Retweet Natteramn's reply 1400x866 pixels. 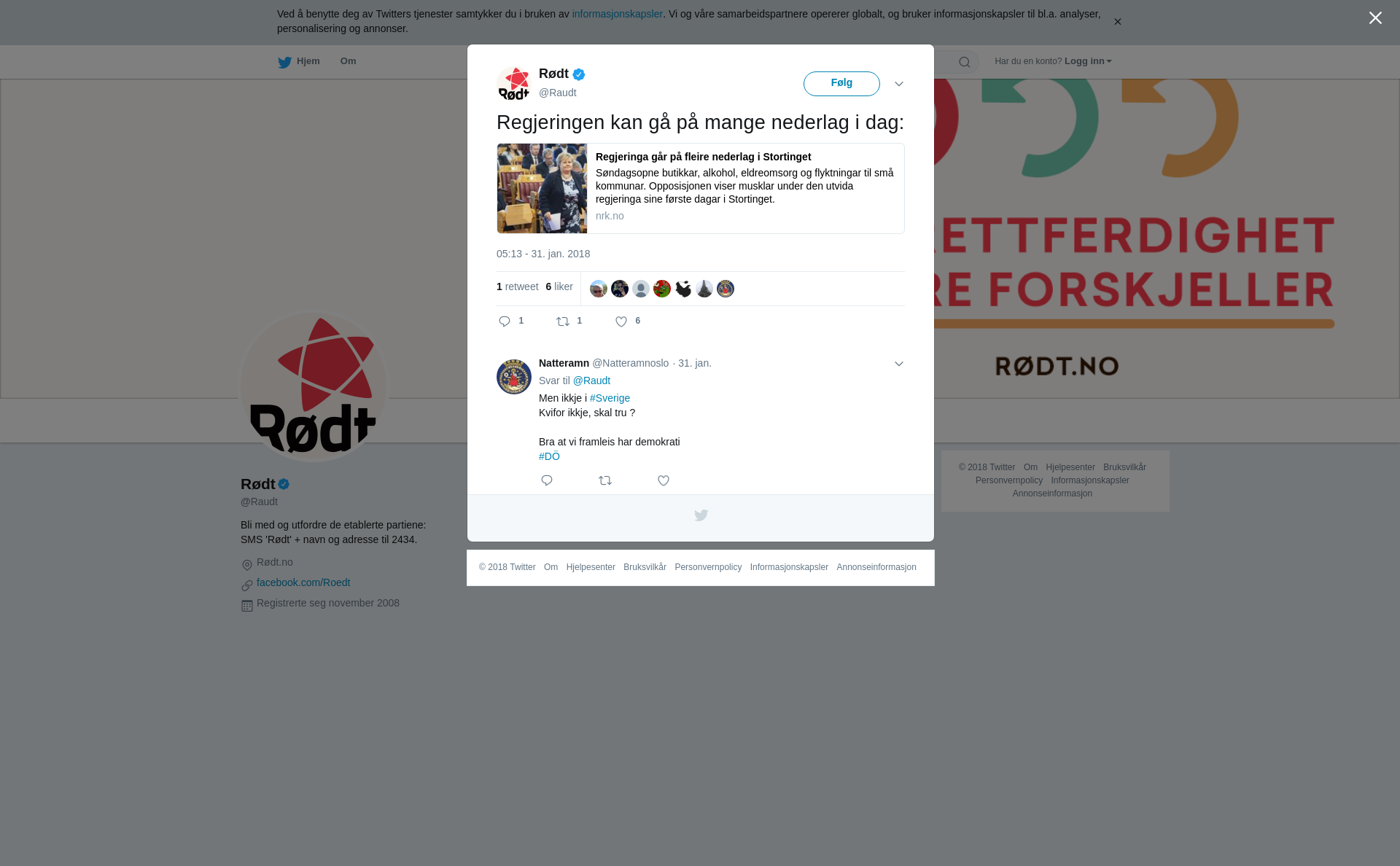coord(605,480)
